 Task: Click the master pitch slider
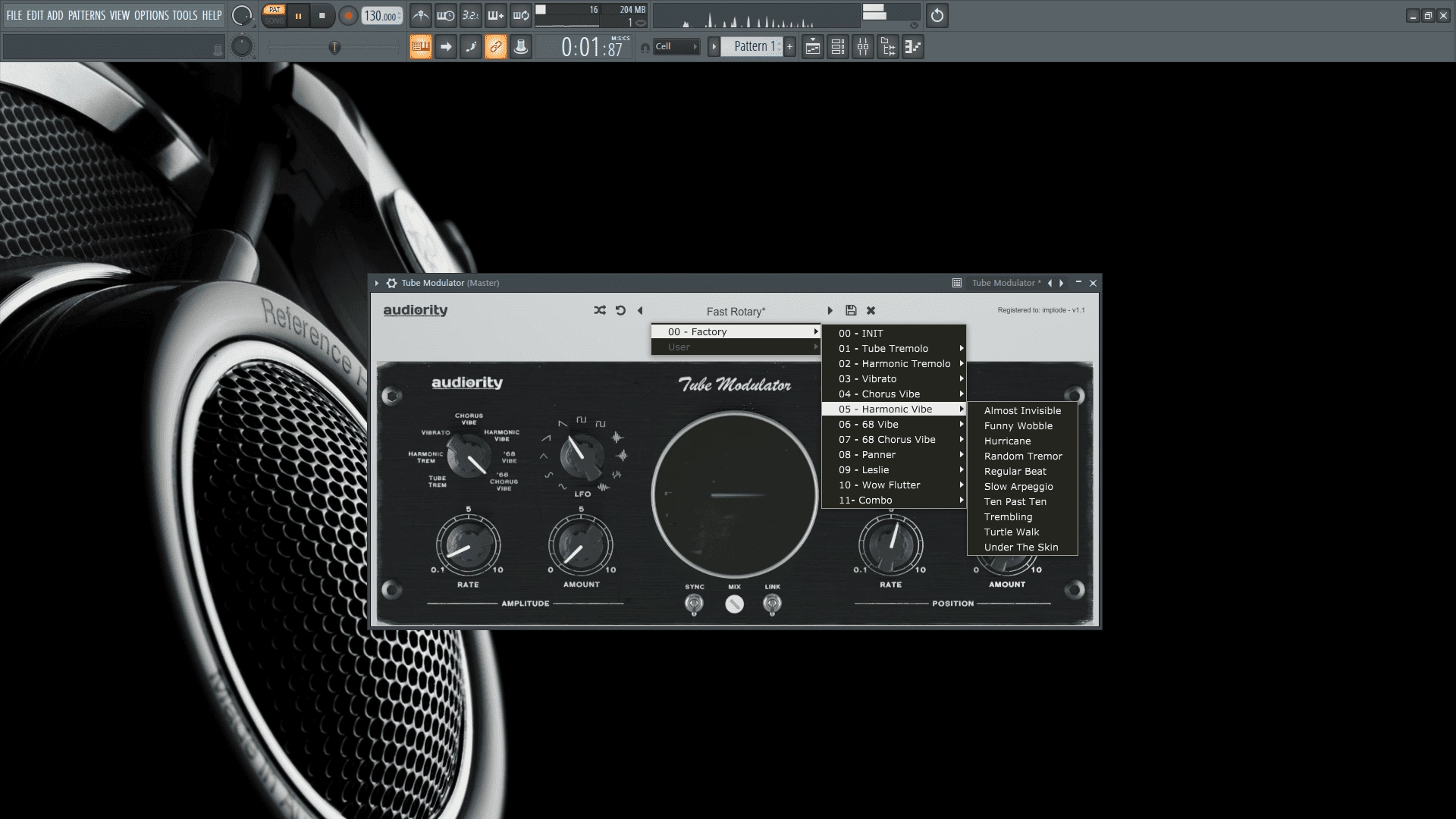click(x=334, y=47)
